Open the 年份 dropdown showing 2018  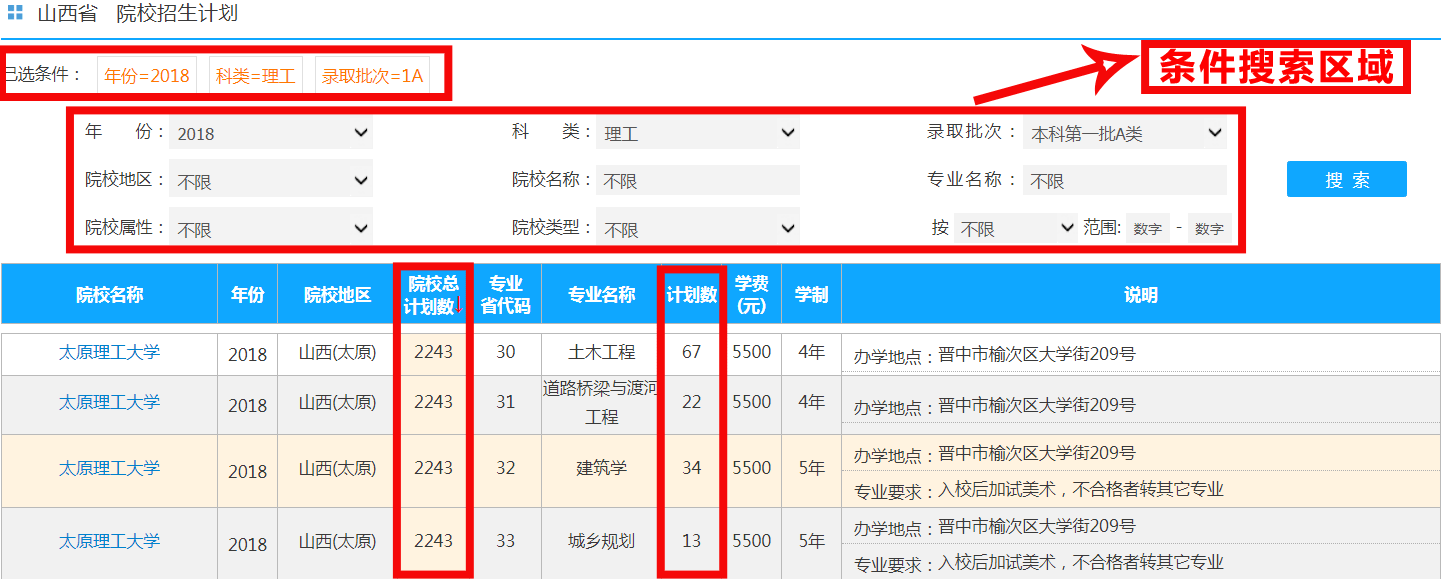tap(270, 133)
